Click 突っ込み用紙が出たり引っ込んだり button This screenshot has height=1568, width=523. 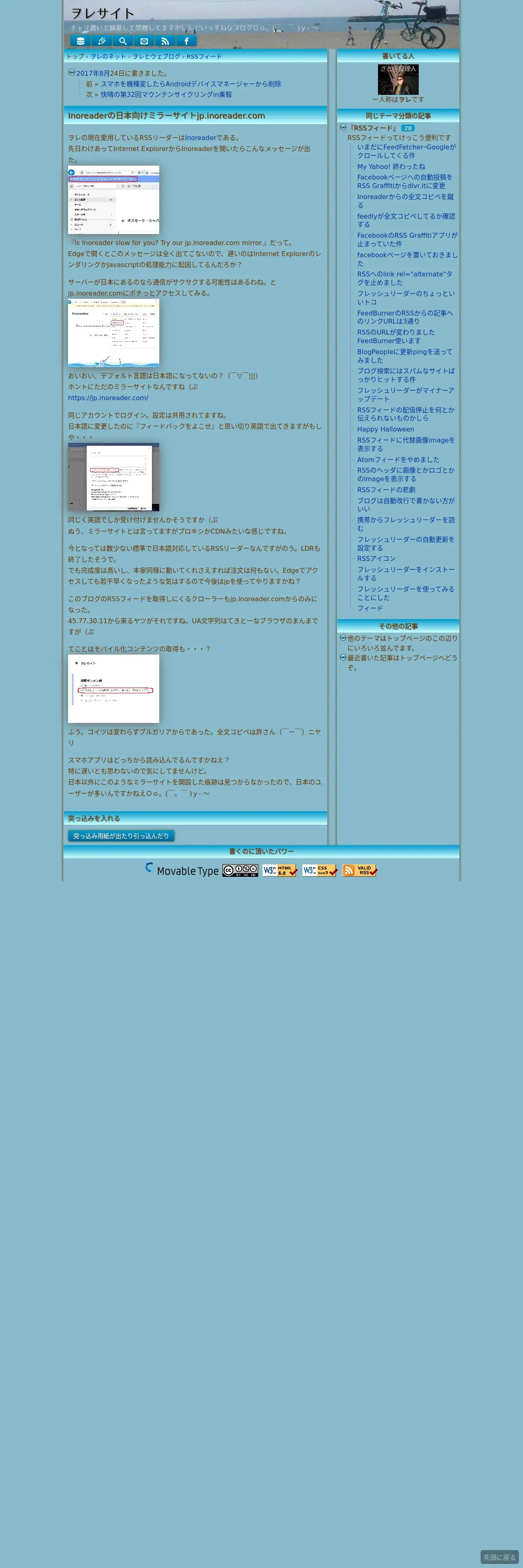point(121,836)
